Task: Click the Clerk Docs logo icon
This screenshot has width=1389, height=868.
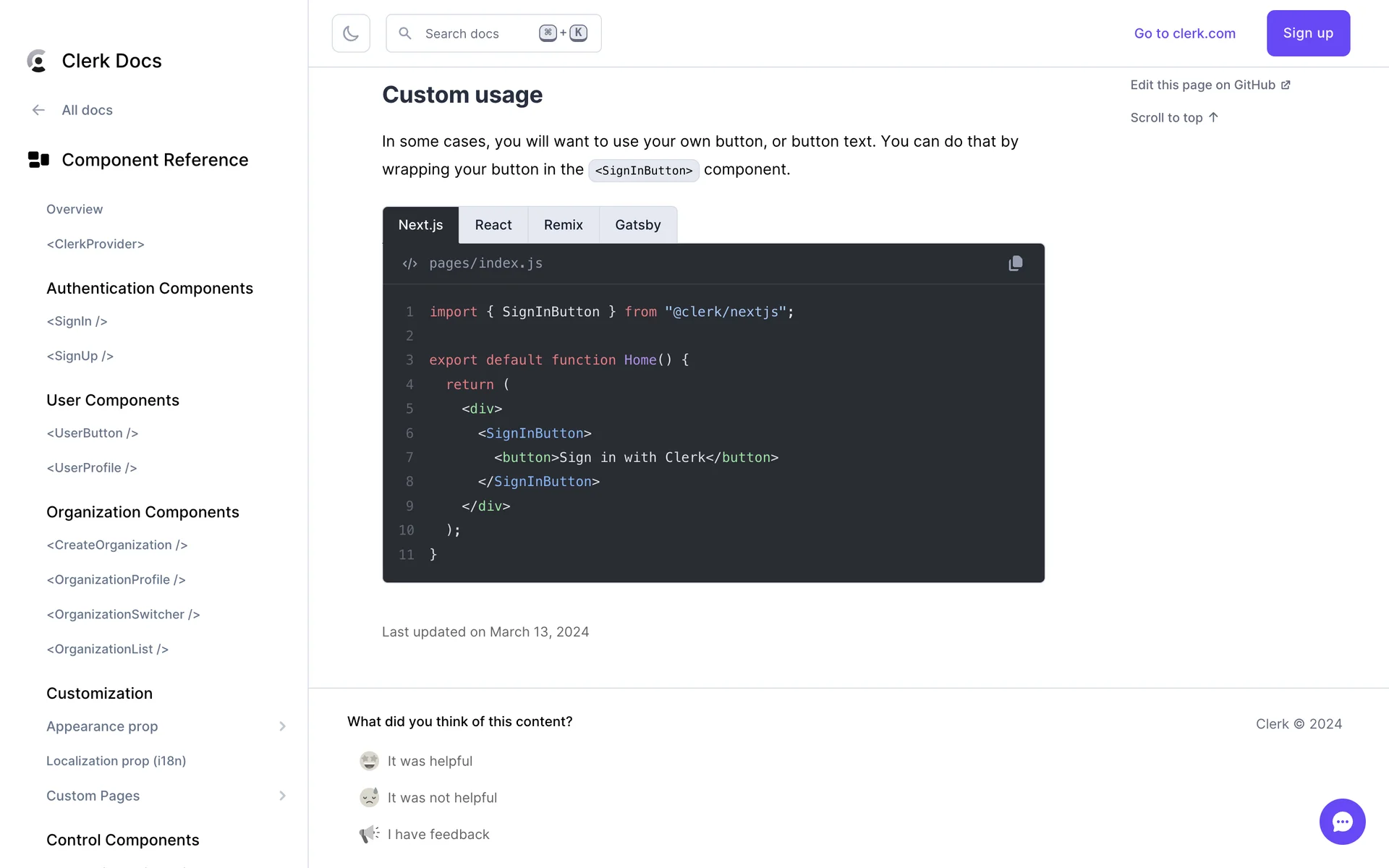Action: pos(37,61)
